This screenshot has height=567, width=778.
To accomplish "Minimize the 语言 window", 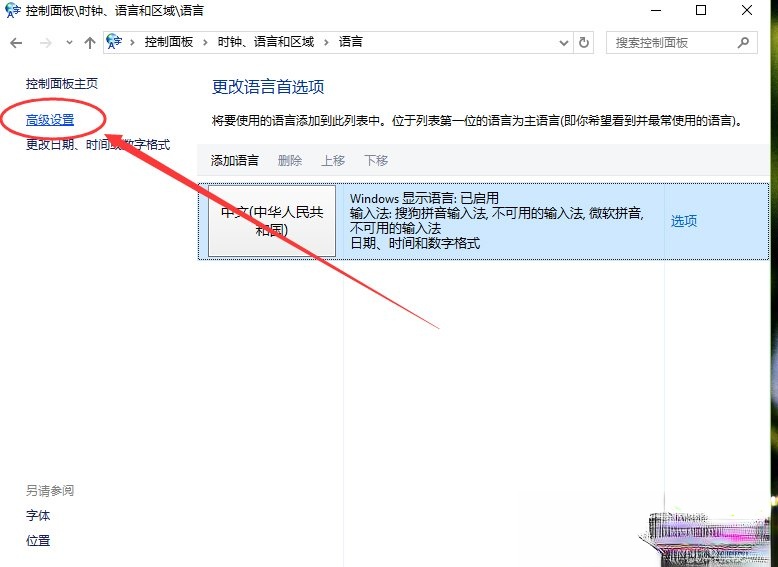I will coord(656,10).
